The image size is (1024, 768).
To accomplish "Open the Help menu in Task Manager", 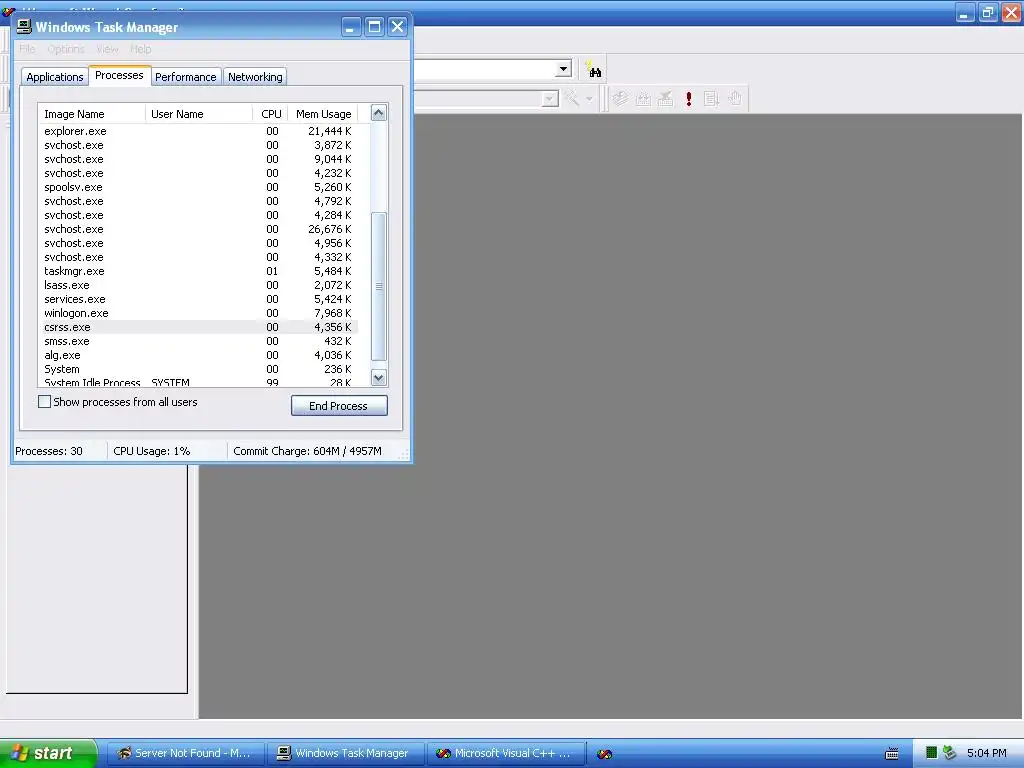I will click(x=140, y=49).
